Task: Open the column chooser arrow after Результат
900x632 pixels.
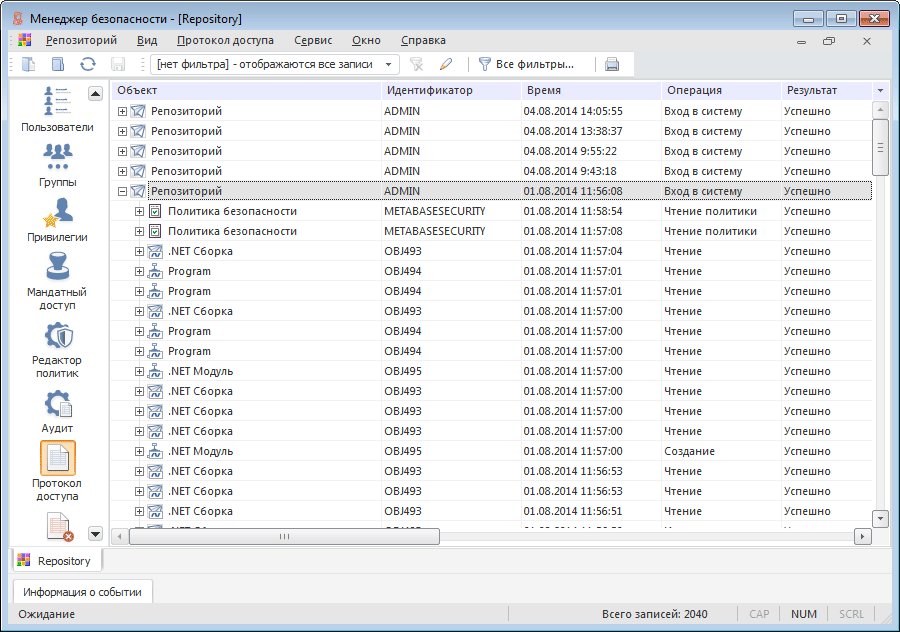Action: (x=880, y=91)
